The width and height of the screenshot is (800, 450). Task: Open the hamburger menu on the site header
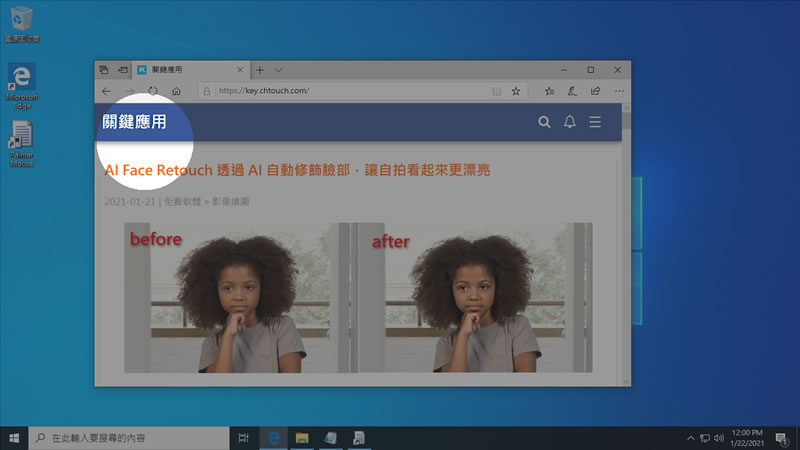[595, 122]
